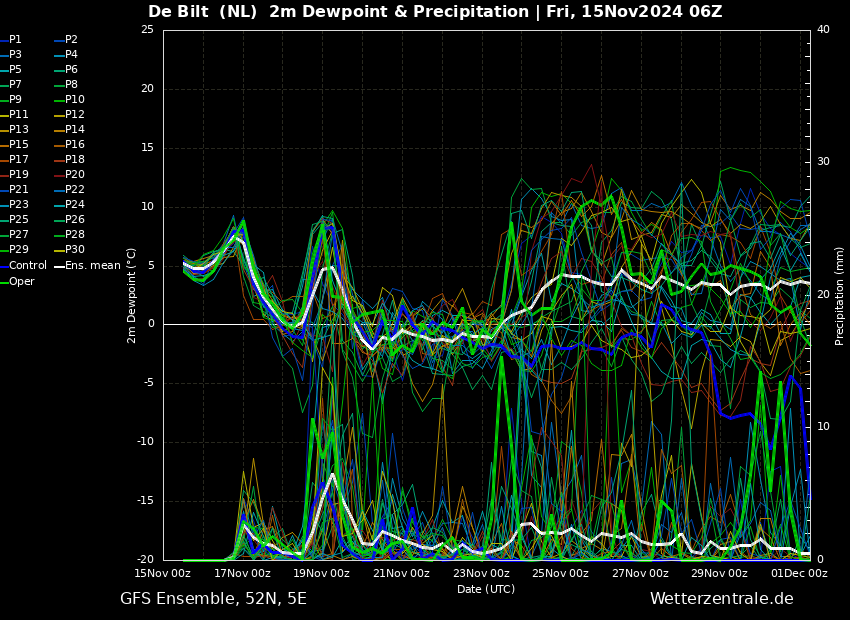Open the Wetterzentrale.de link
The height and width of the screenshot is (620, 850).
coord(721,599)
